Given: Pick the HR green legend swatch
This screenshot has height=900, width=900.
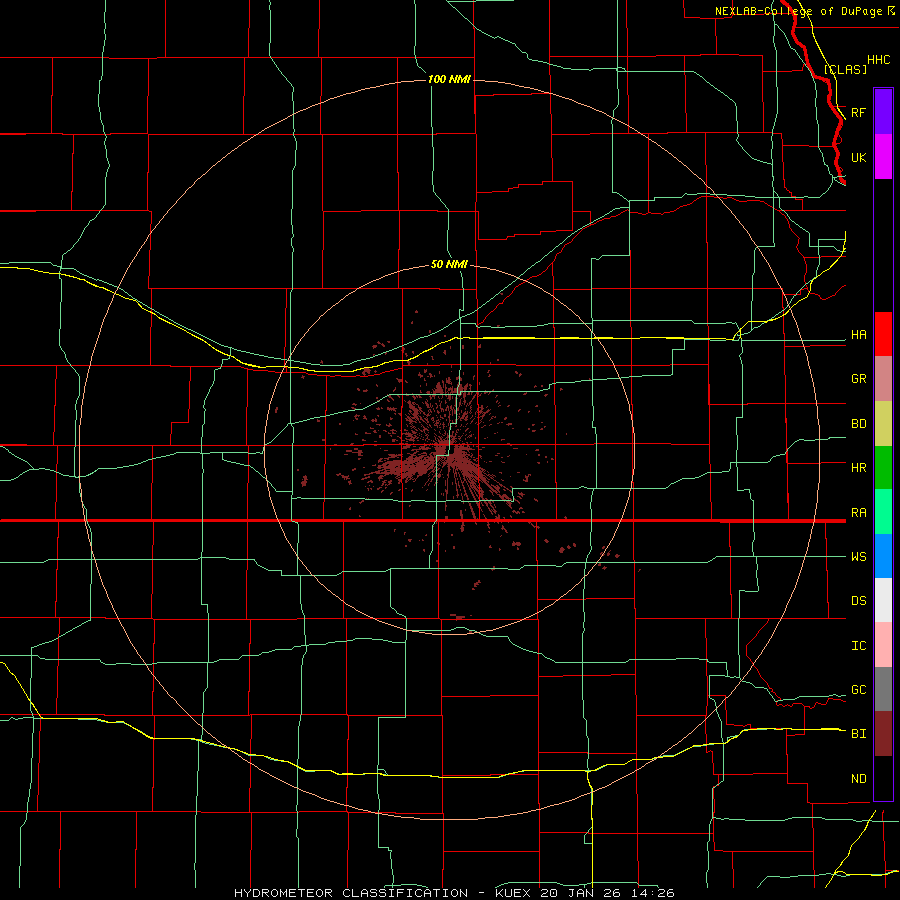Looking at the screenshot, I should point(883,468).
